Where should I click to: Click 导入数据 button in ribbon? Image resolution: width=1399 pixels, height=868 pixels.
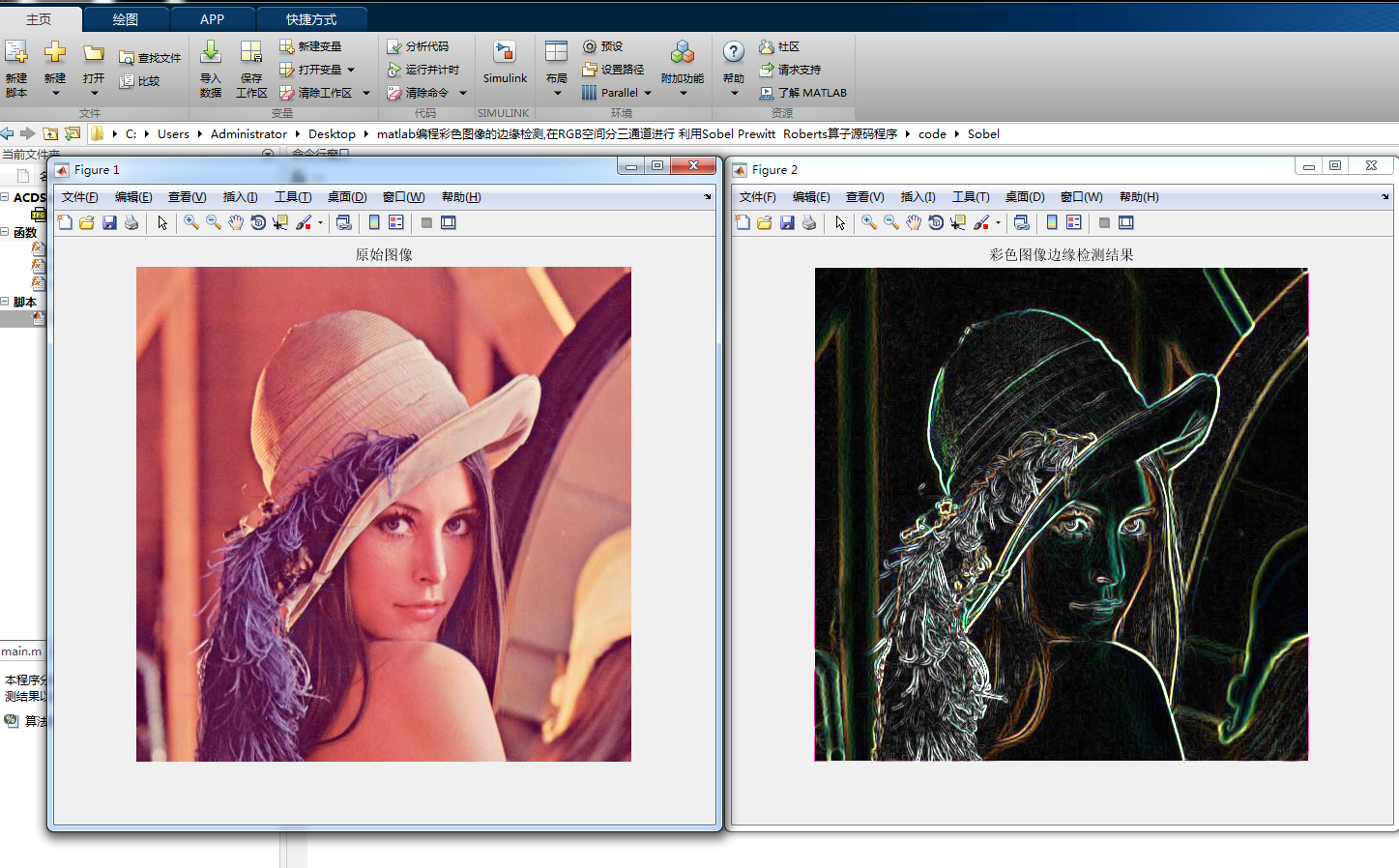(x=211, y=69)
